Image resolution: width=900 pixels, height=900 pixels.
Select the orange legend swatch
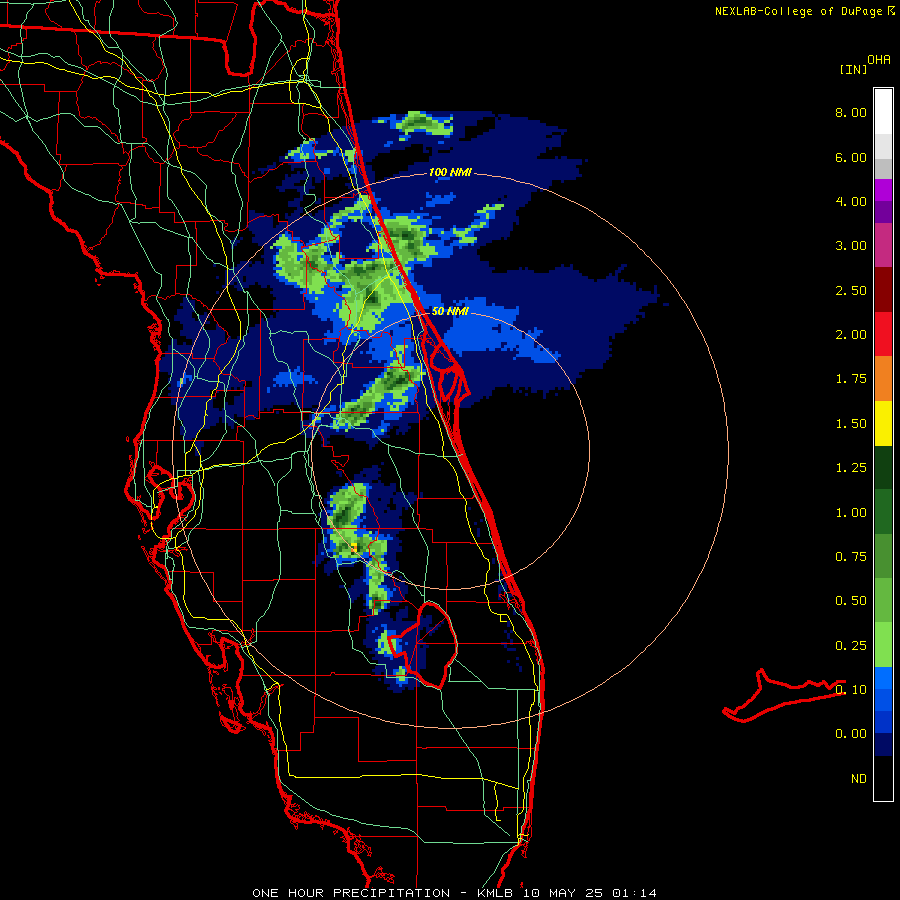pos(883,379)
